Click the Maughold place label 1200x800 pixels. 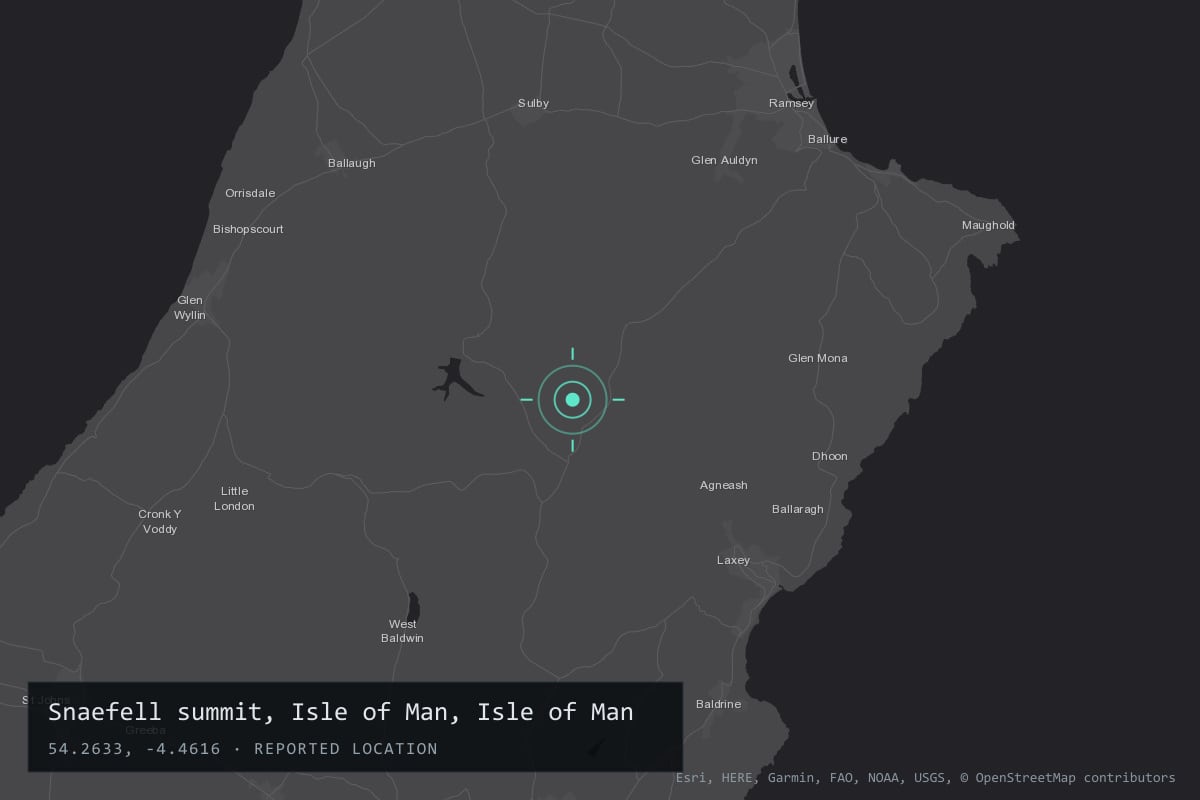[988, 225]
